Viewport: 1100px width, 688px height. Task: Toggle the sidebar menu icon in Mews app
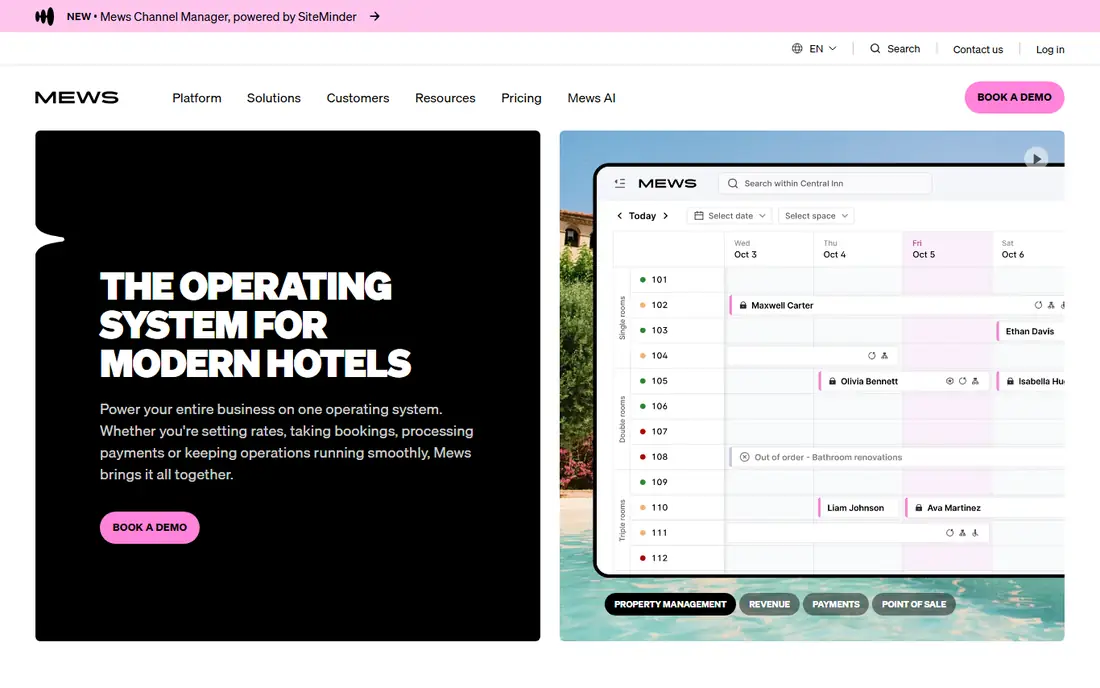pyautogui.click(x=619, y=183)
